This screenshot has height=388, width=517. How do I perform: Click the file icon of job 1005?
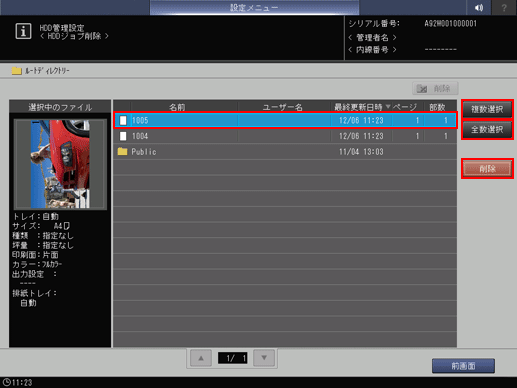click(123, 120)
